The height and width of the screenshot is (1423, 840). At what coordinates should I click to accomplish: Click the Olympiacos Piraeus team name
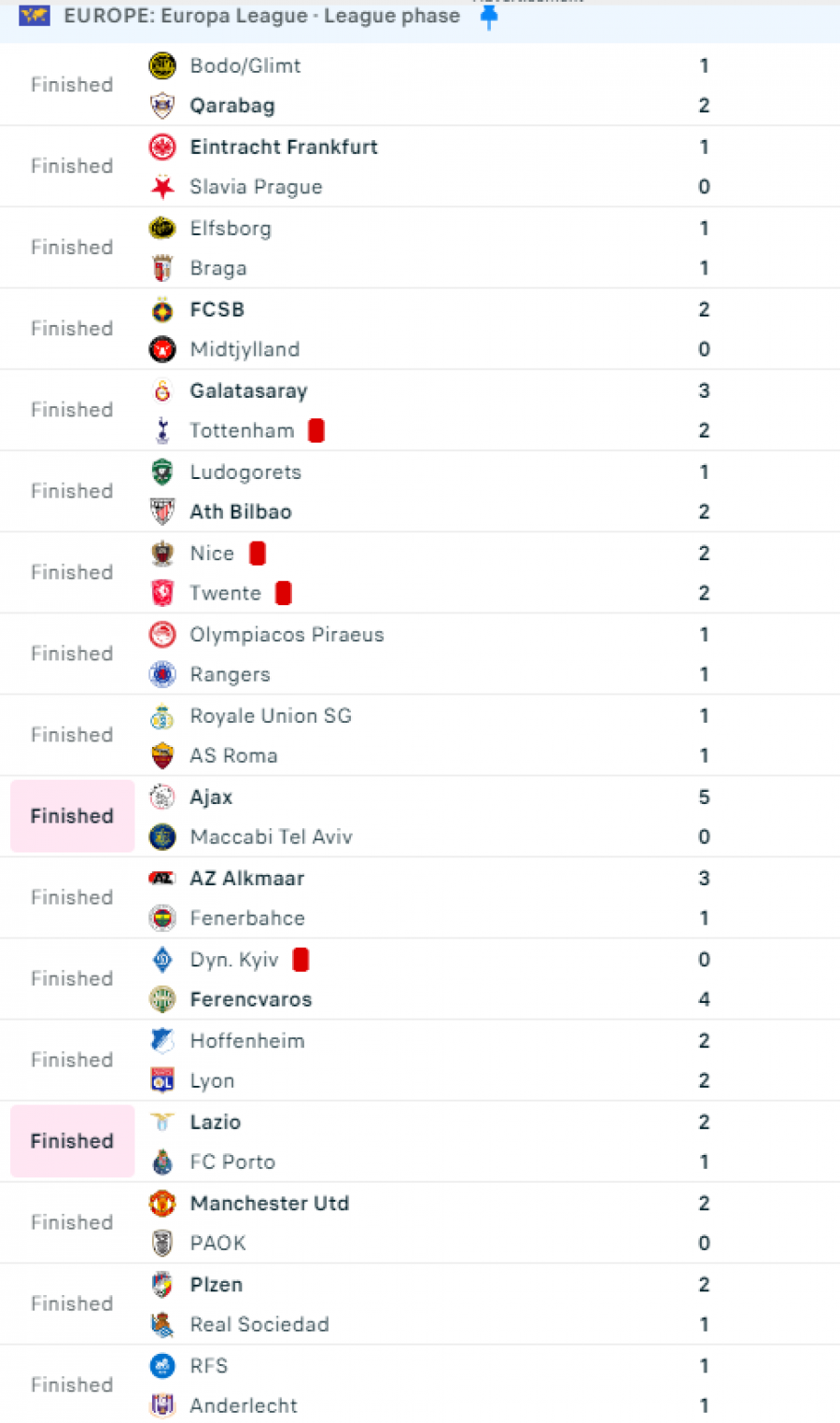point(287,634)
